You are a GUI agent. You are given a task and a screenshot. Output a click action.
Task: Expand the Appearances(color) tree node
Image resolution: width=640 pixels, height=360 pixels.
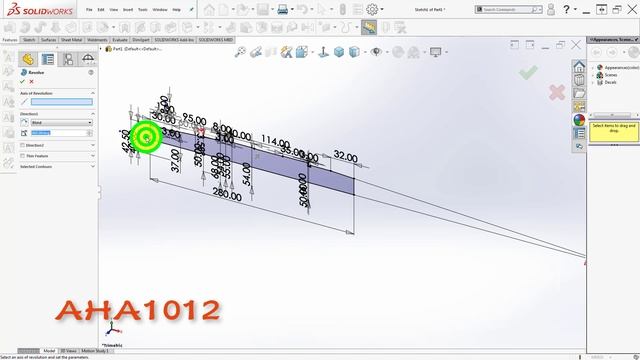[x=593, y=67]
